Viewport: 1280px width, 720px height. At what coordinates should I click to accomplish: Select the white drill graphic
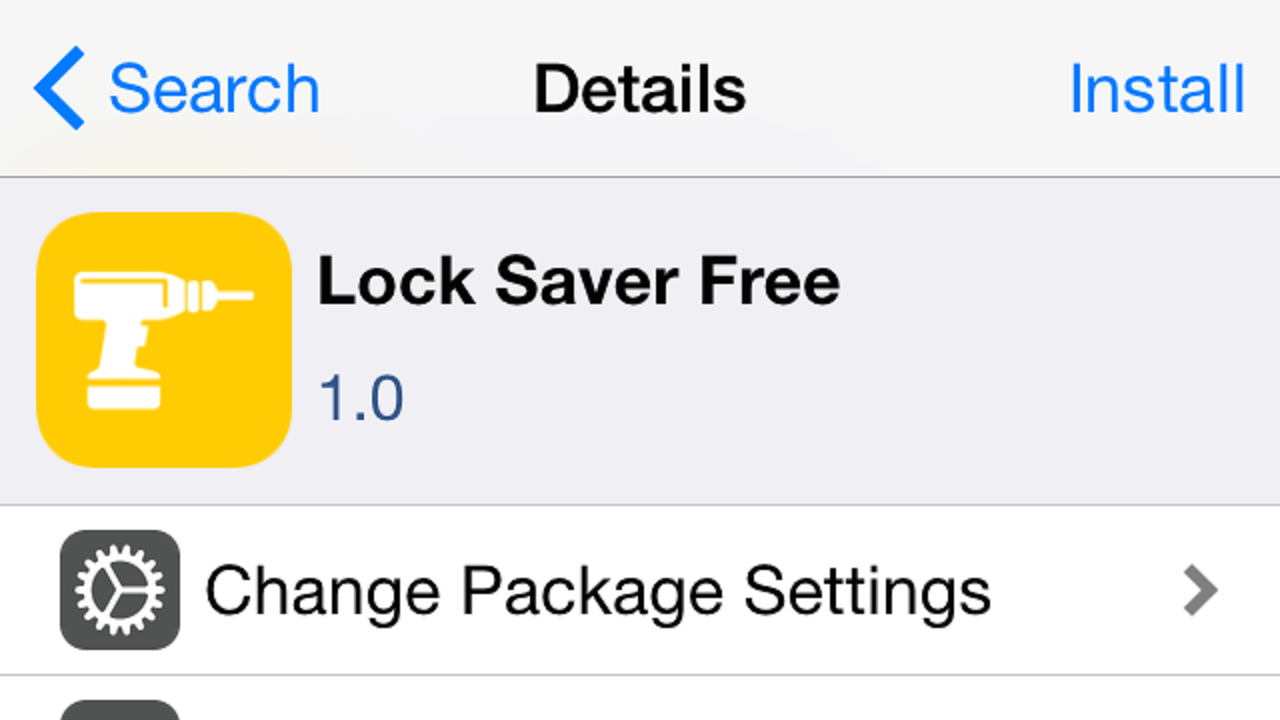pyautogui.click(x=164, y=340)
